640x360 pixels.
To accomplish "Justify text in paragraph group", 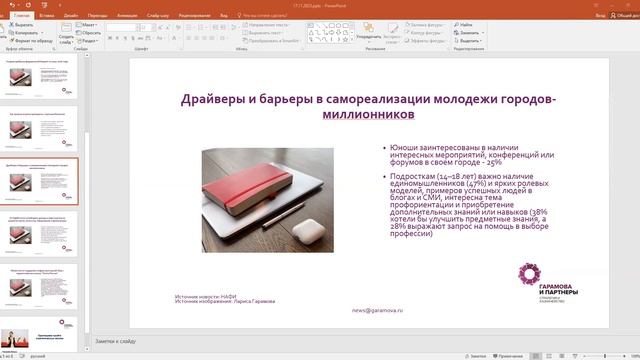I will pos(212,38).
